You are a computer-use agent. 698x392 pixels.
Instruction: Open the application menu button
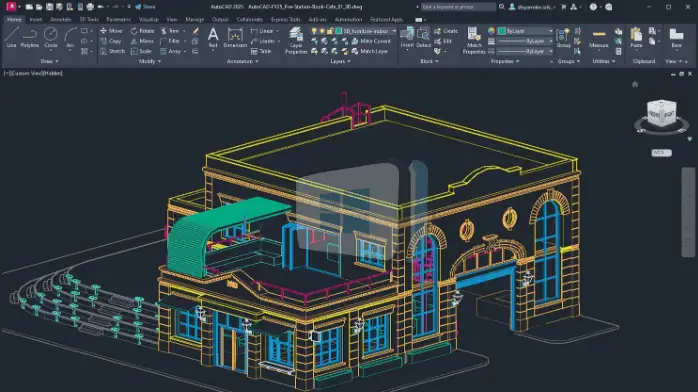coord(12,7)
